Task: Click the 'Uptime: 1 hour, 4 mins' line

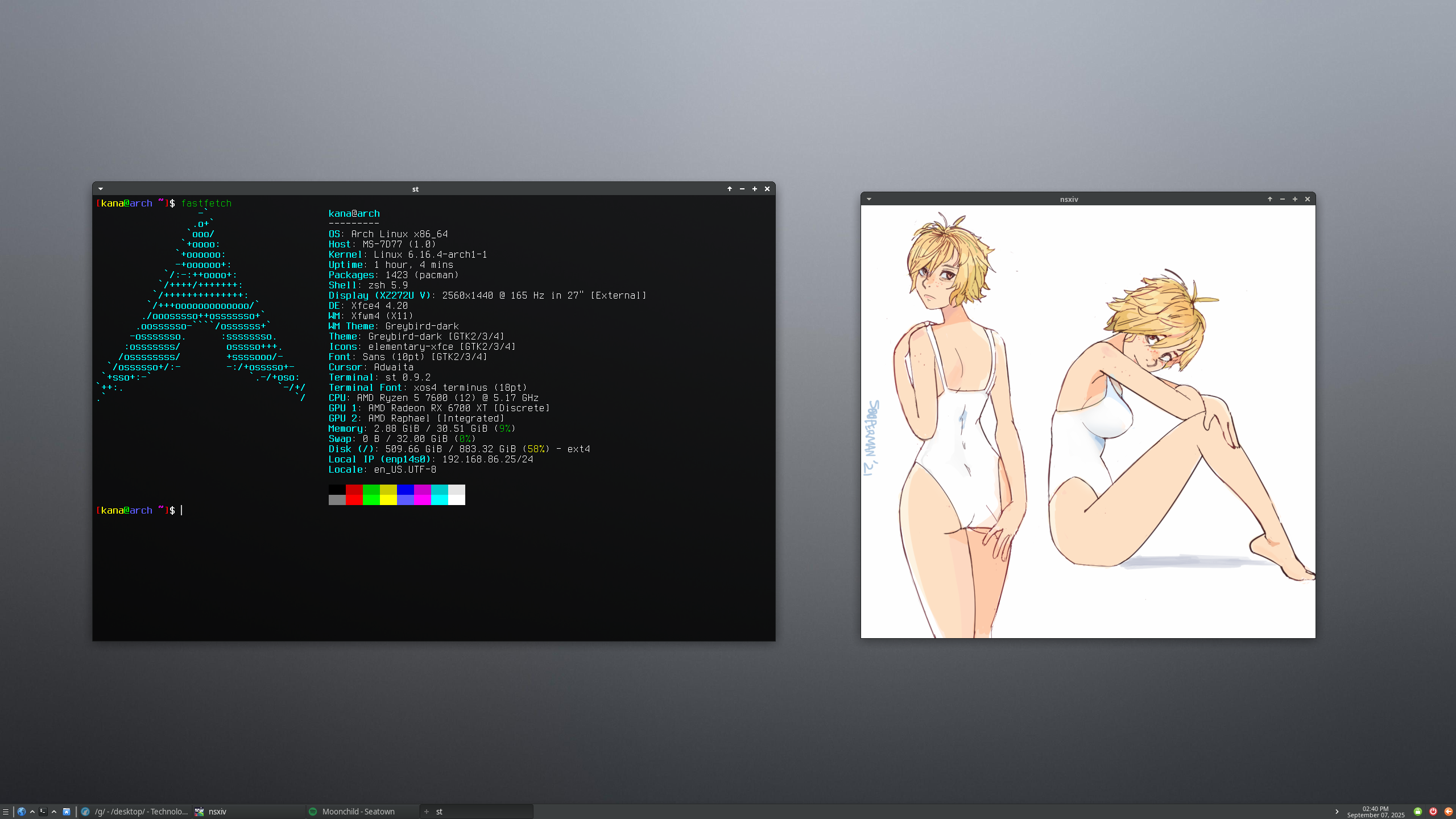Action: tap(391, 264)
